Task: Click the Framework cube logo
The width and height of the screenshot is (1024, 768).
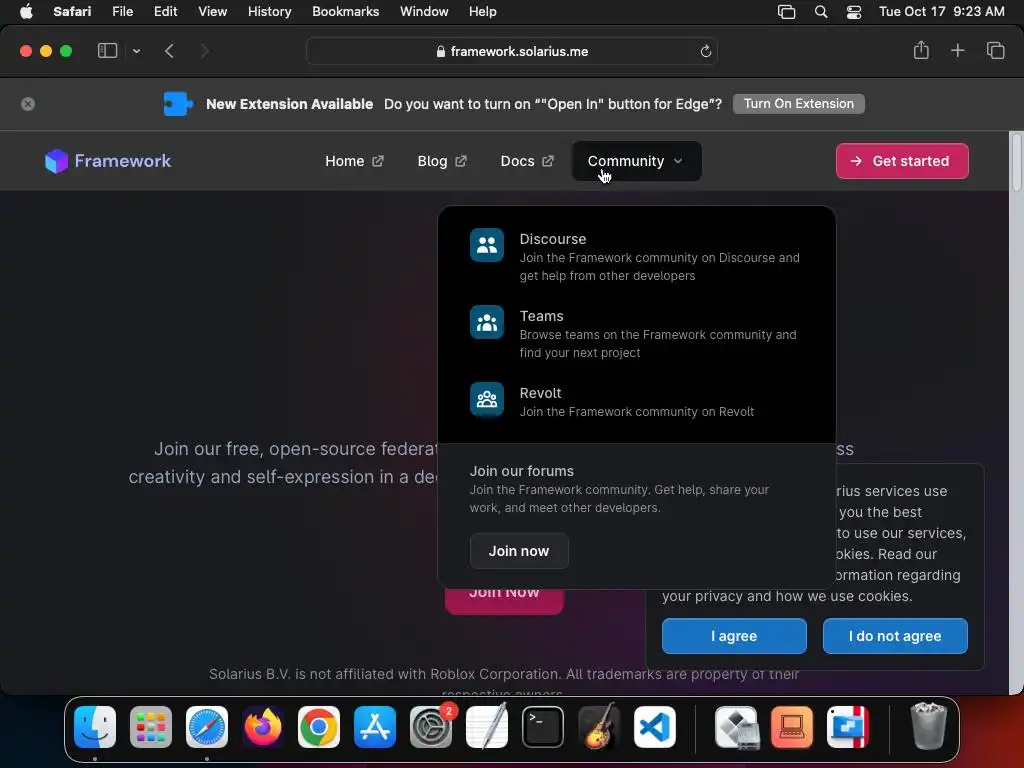Action: click(56, 161)
